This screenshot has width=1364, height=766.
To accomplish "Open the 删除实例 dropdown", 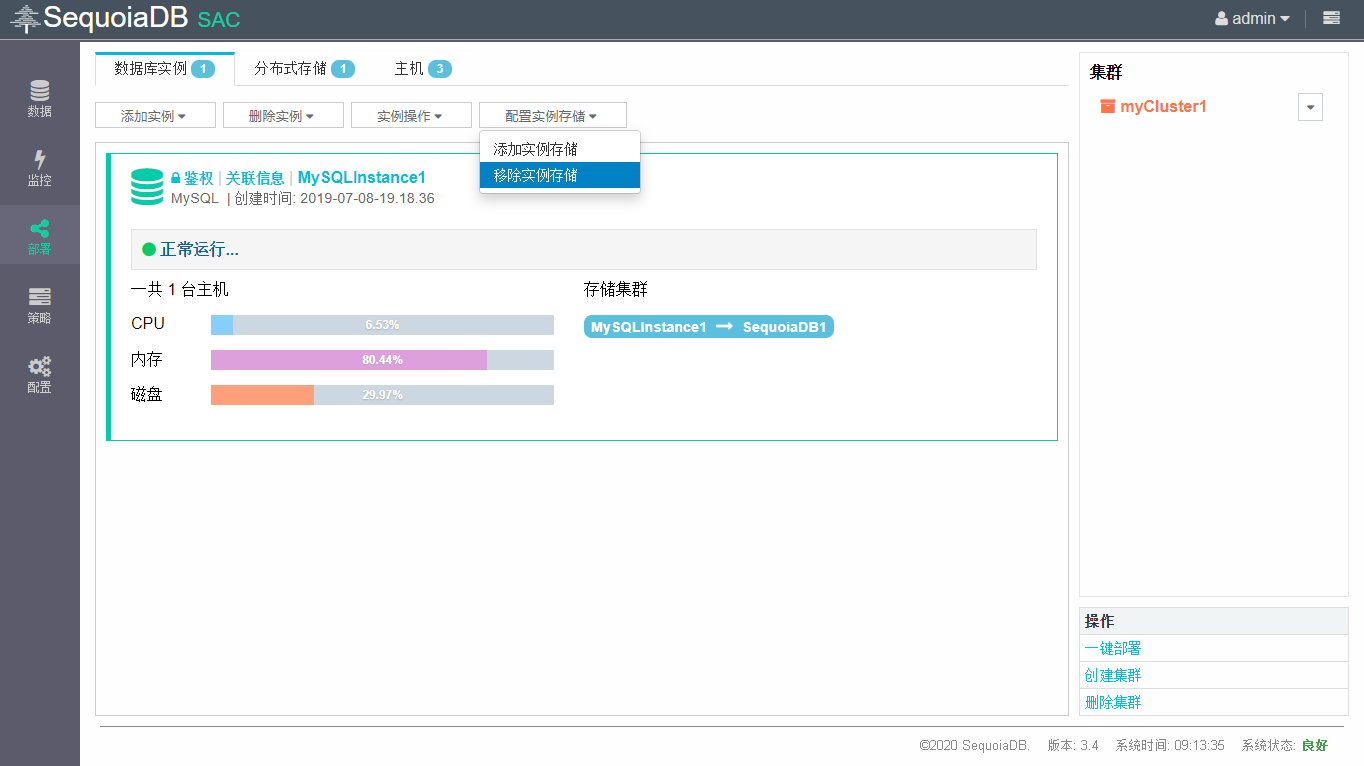I will pyautogui.click(x=282, y=116).
